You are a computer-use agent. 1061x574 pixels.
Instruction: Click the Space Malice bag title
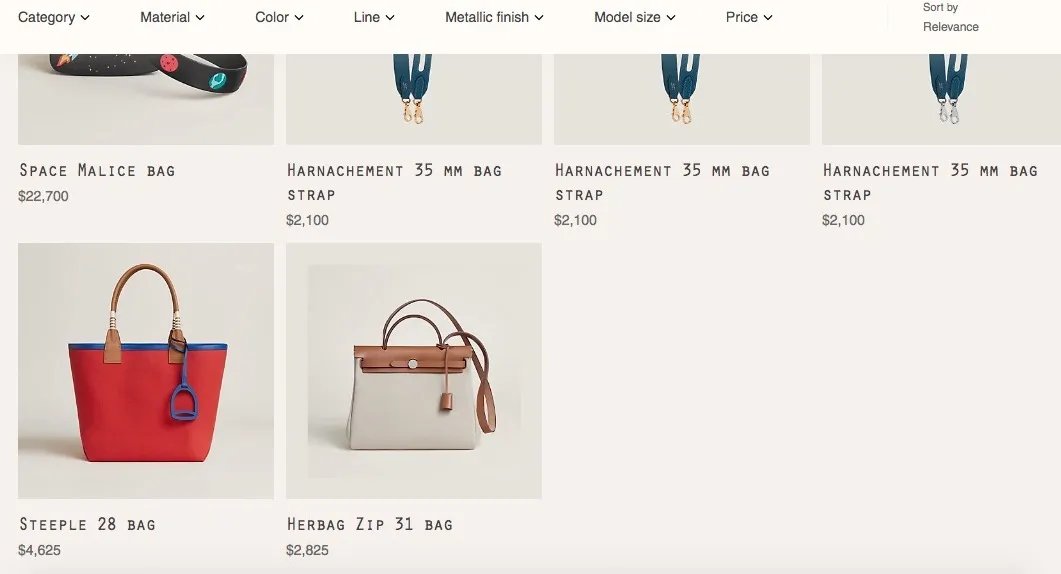[97, 171]
